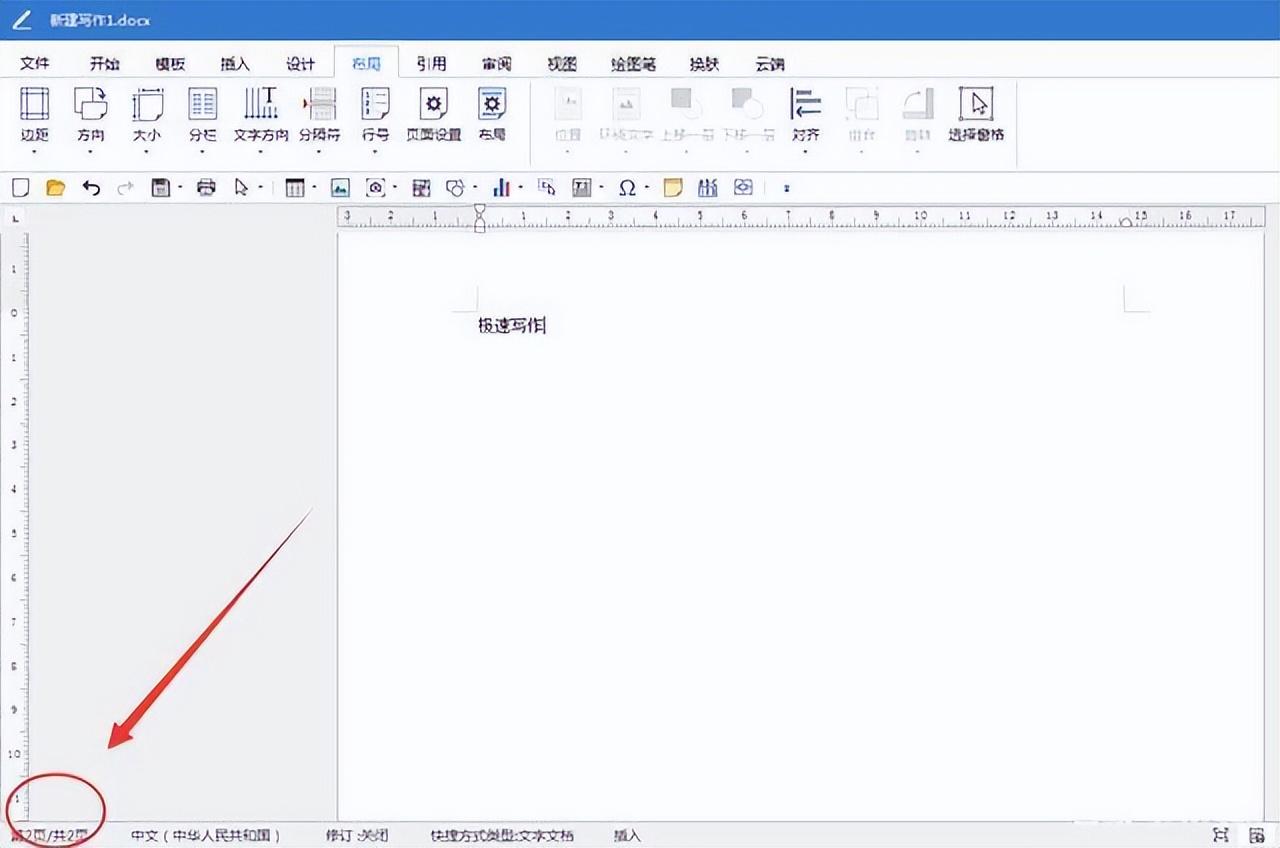Open the 边距 (margins) menu
The image size is (1280, 848).
click(x=35, y=118)
